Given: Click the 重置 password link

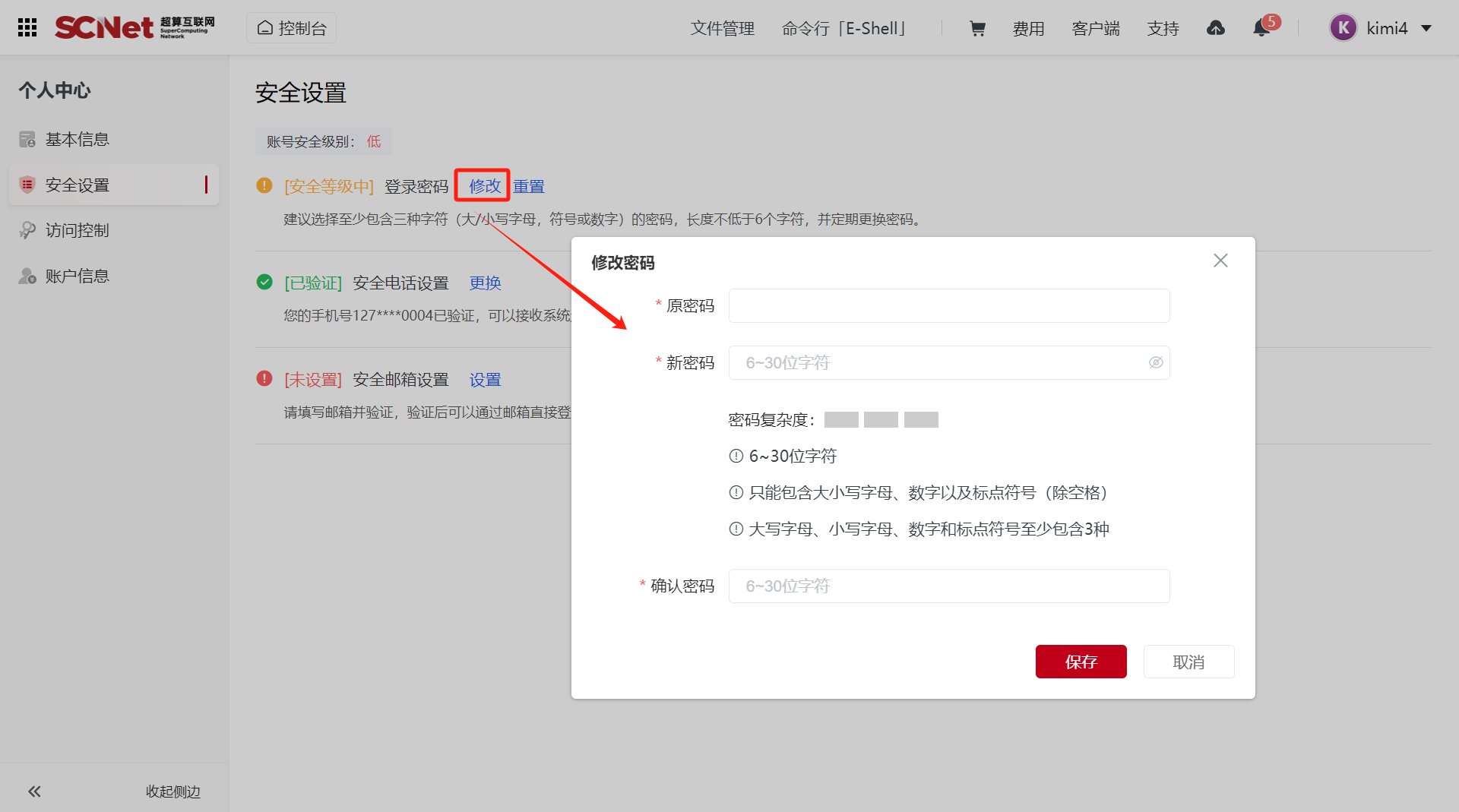Looking at the screenshot, I should [x=528, y=186].
